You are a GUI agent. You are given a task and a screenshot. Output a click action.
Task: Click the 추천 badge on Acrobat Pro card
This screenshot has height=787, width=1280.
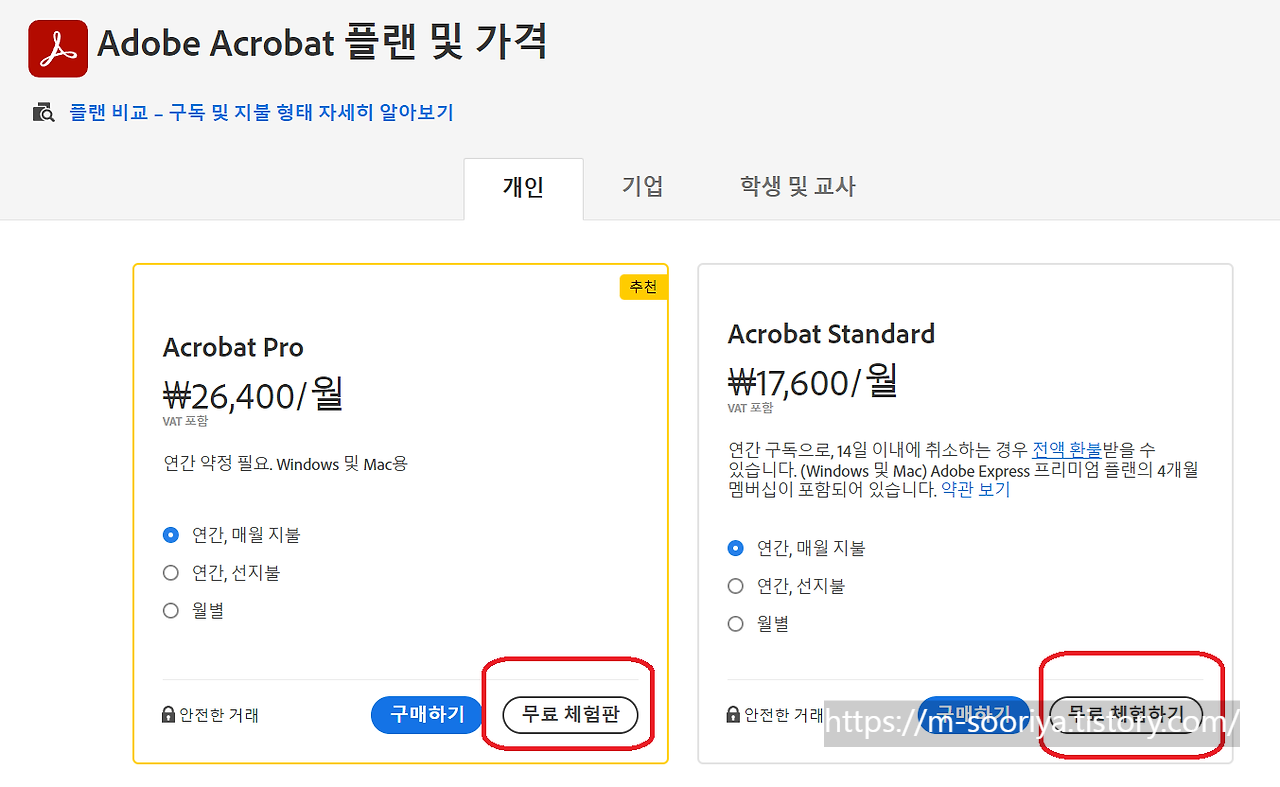643,287
